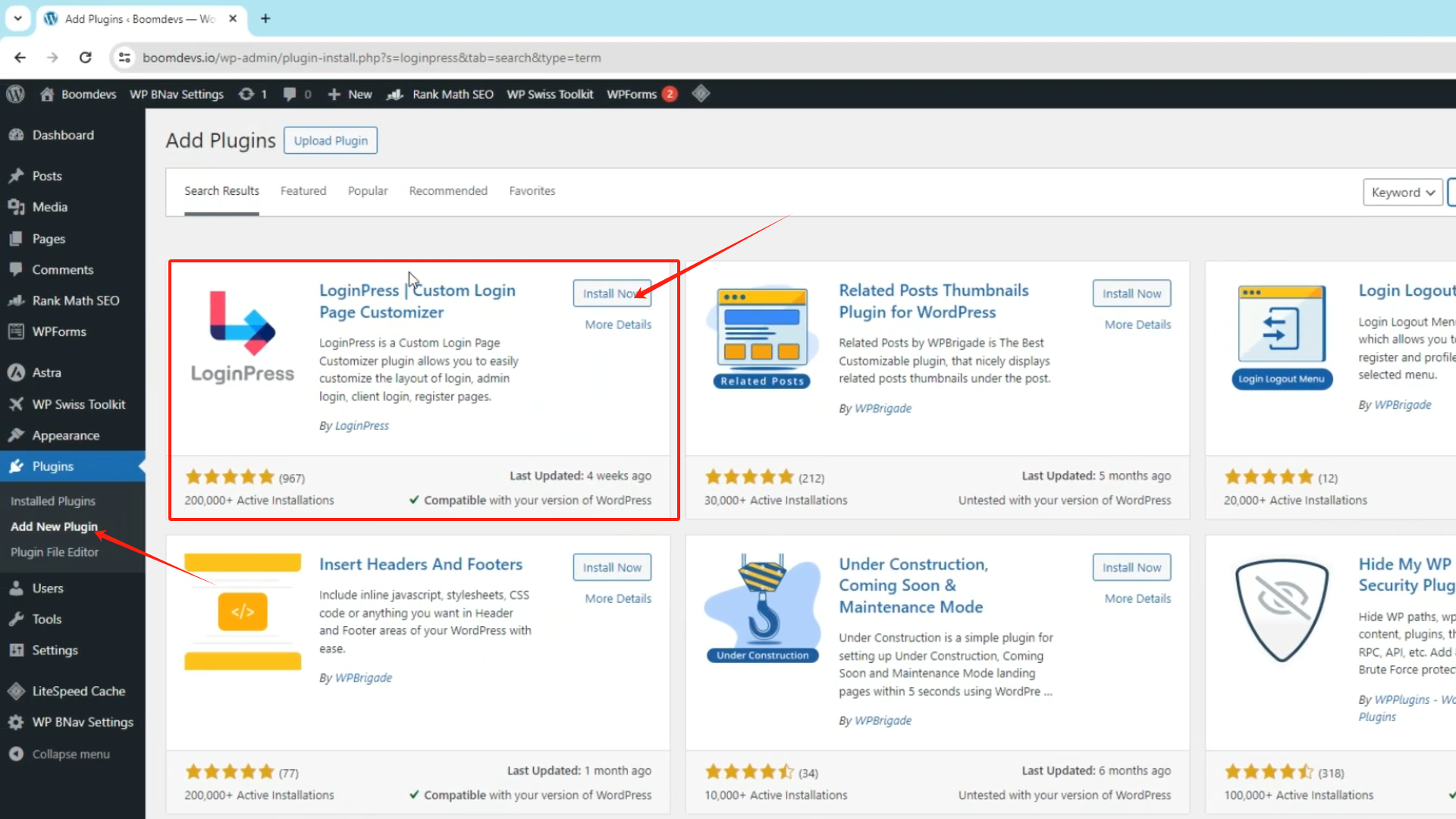
Task: Click the site info icon in address bar
Action: tap(124, 58)
